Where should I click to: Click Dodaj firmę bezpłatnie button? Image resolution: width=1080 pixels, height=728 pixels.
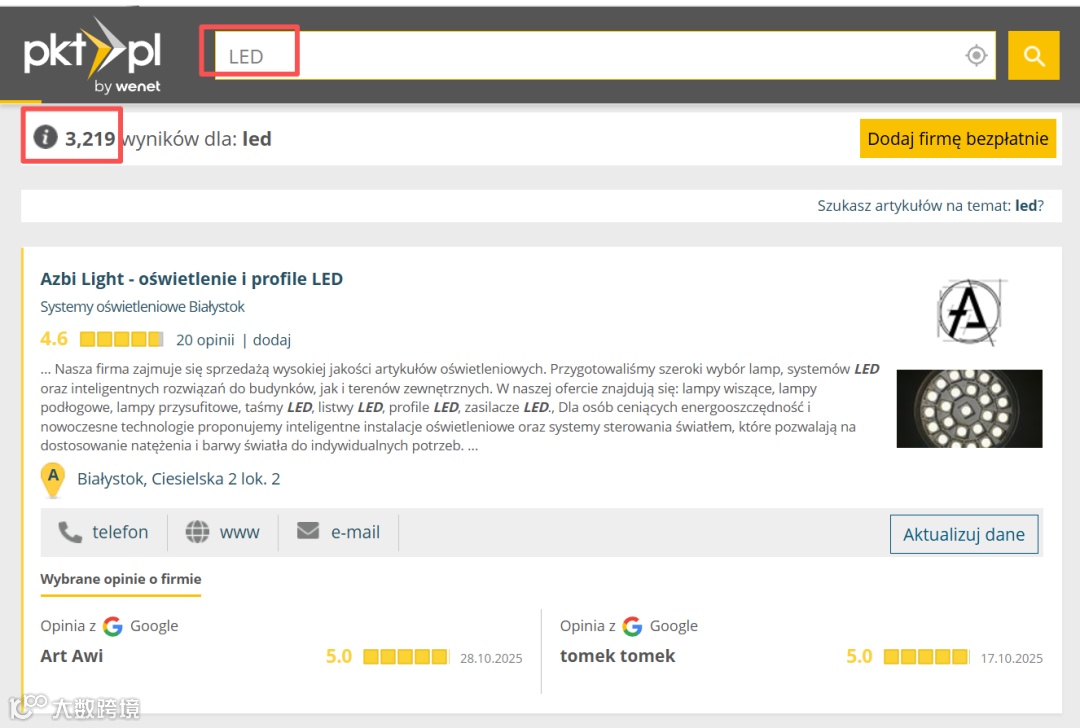[x=957, y=138]
